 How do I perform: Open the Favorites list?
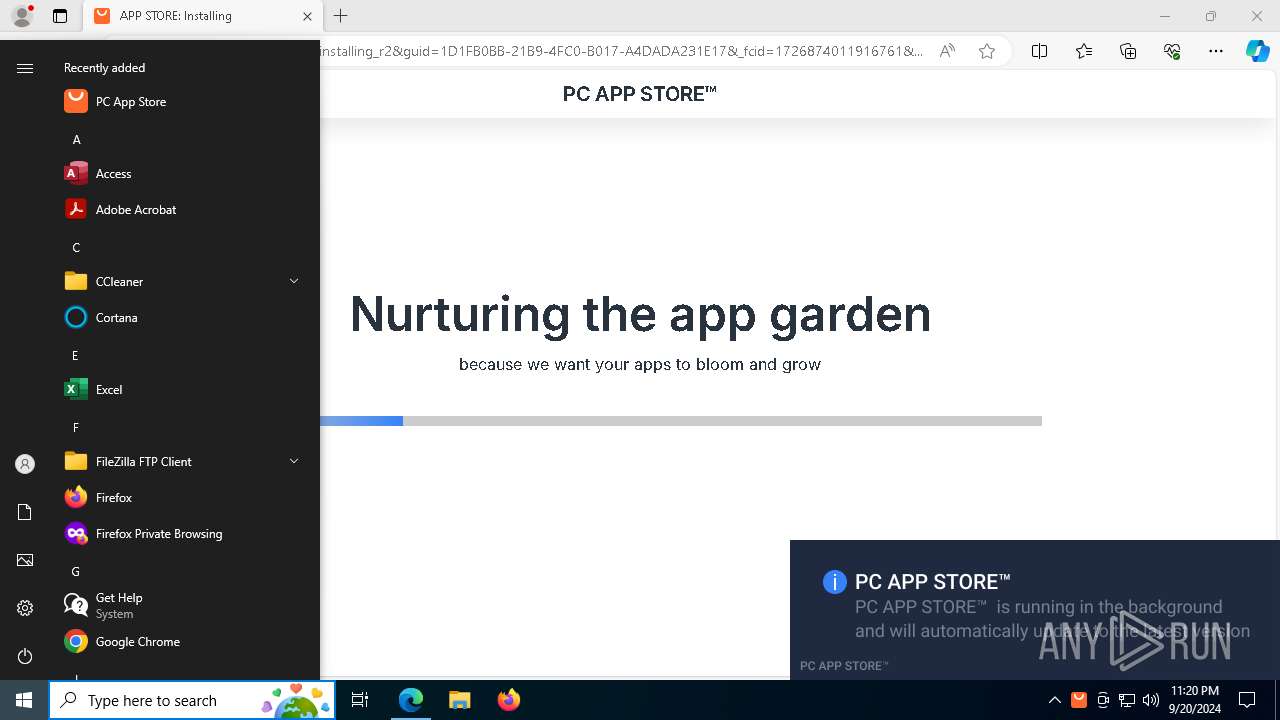[1084, 51]
